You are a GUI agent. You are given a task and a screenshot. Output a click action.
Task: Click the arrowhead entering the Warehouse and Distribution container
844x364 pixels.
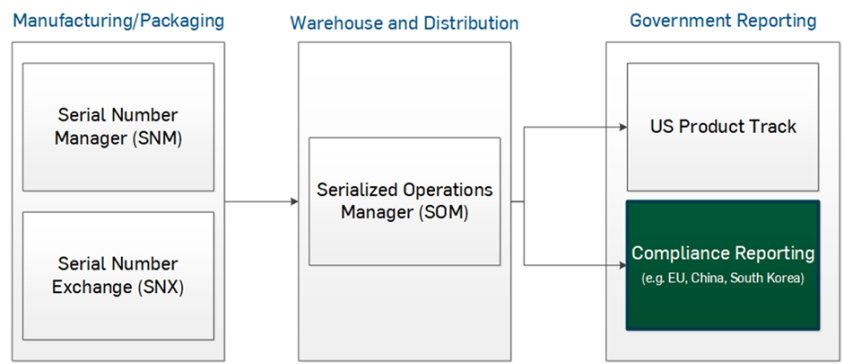point(294,201)
